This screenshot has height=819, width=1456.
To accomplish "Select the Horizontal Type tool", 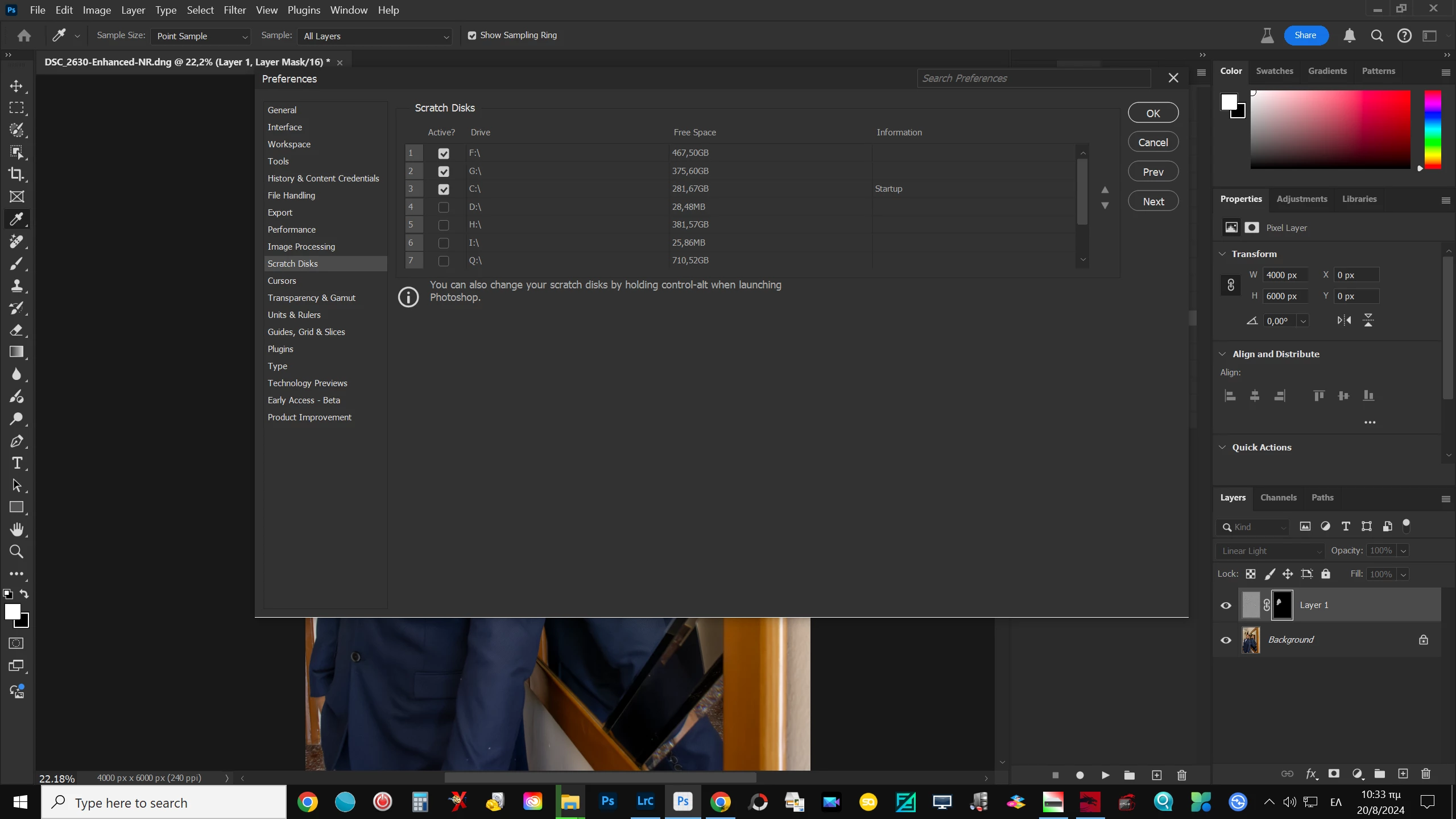I will coord(16,464).
